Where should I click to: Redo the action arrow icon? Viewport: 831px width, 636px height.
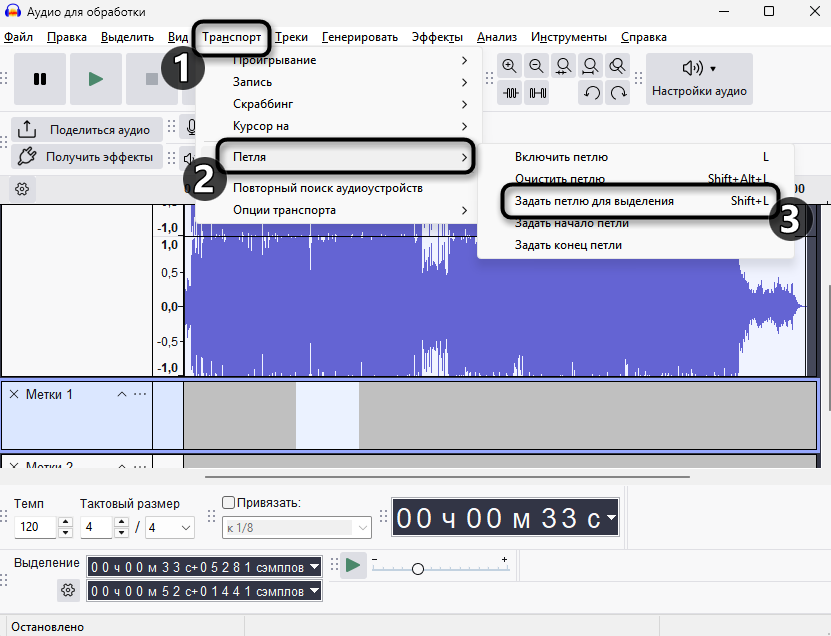(617, 93)
